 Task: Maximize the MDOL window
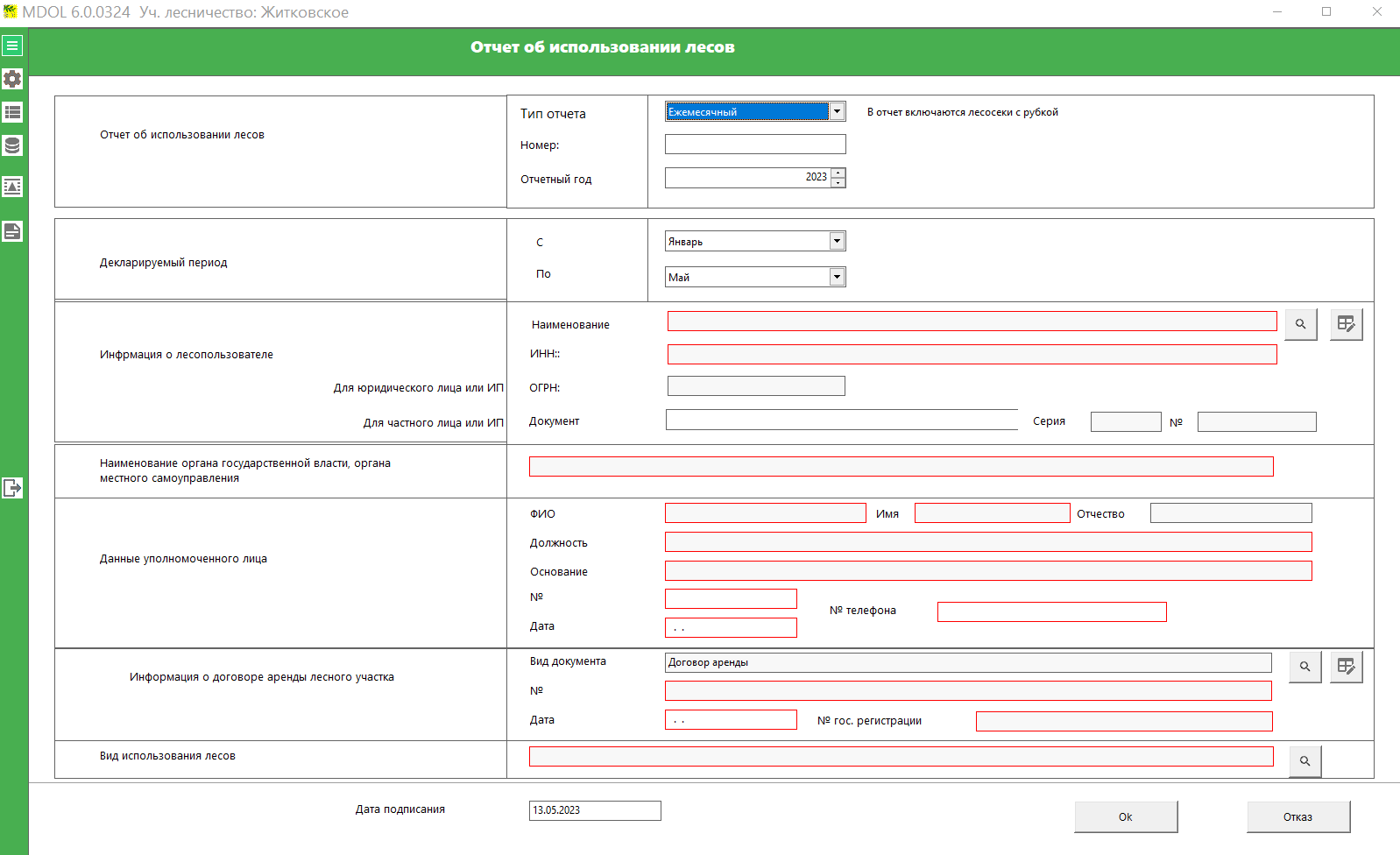pyautogui.click(x=1326, y=11)
